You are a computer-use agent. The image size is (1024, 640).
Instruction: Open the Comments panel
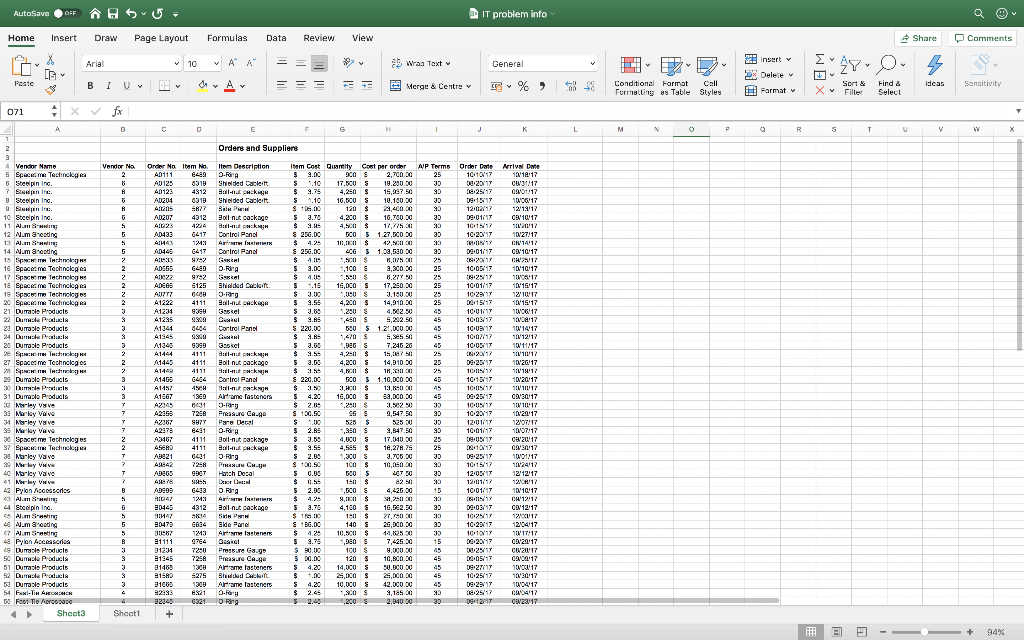coord(981,37)
